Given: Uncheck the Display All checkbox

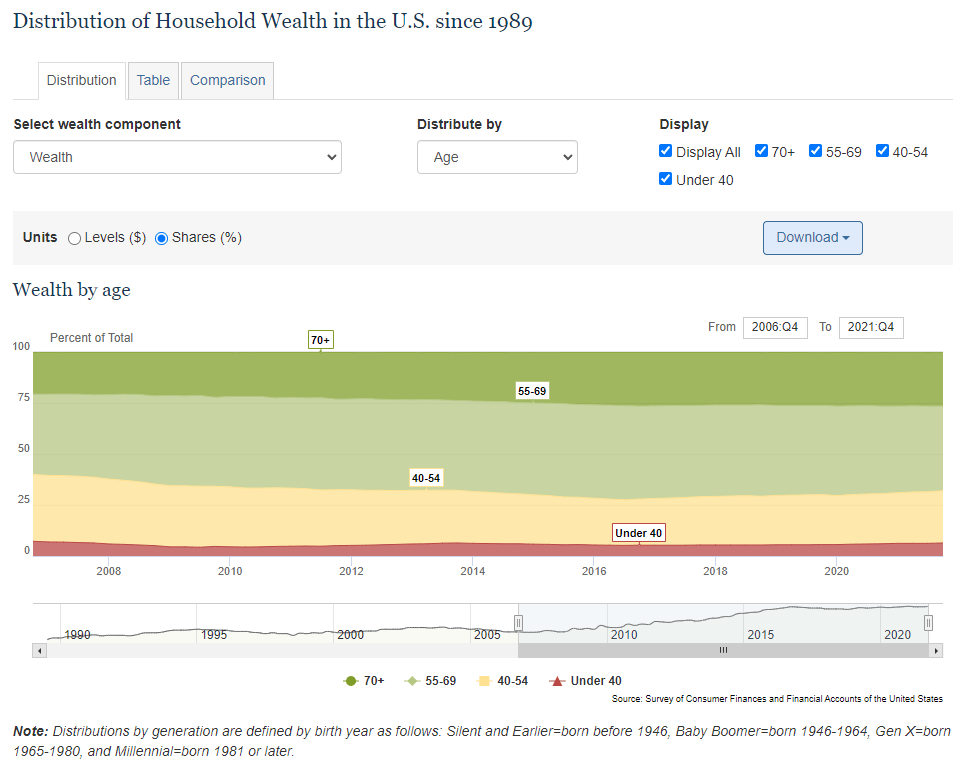Looking at the screenshot, I should click(x=666, y=151).
